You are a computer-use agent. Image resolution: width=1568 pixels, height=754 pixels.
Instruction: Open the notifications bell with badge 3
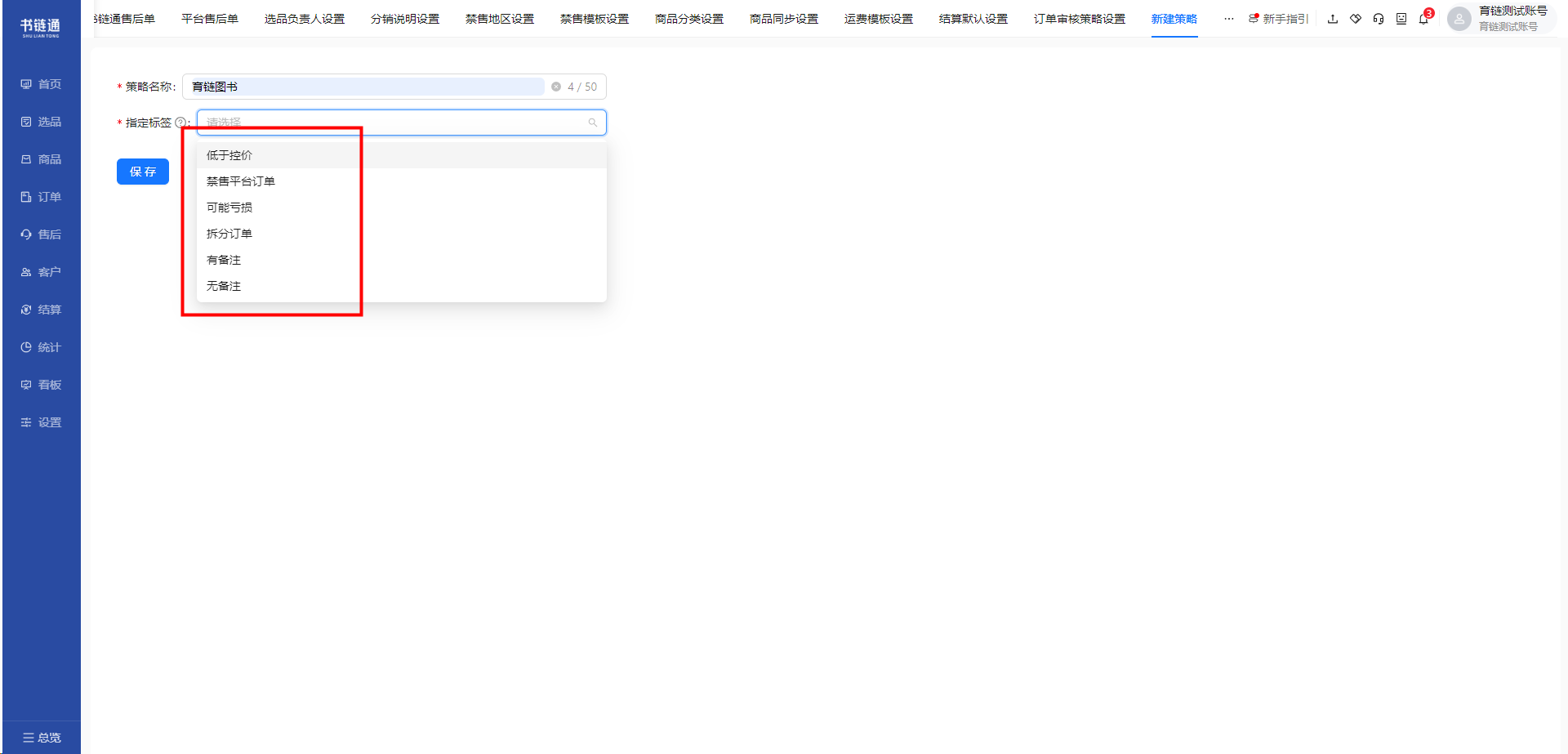pos(1424,18)
